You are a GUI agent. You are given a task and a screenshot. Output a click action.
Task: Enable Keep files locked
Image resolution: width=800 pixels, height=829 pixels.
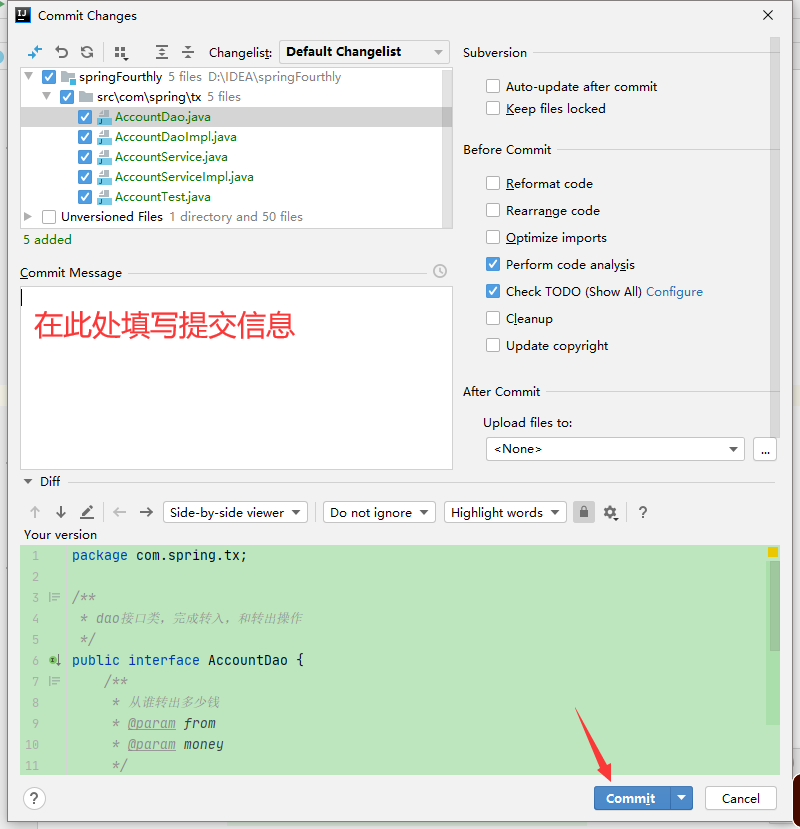pyautogui.click(x=493, y=108)
